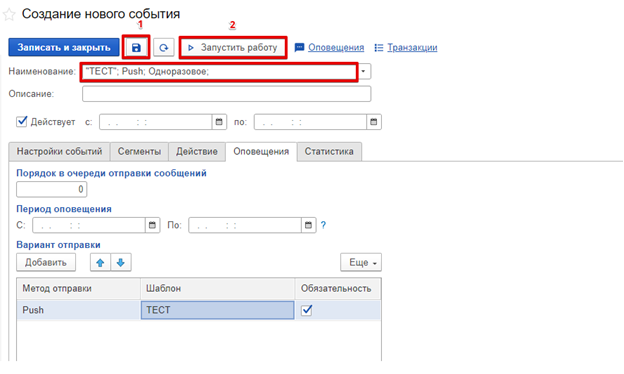This screenshot has height=374, width=624.
Task: Click the 'Записать и закрыть' button
Action: (x=64, y=47)
